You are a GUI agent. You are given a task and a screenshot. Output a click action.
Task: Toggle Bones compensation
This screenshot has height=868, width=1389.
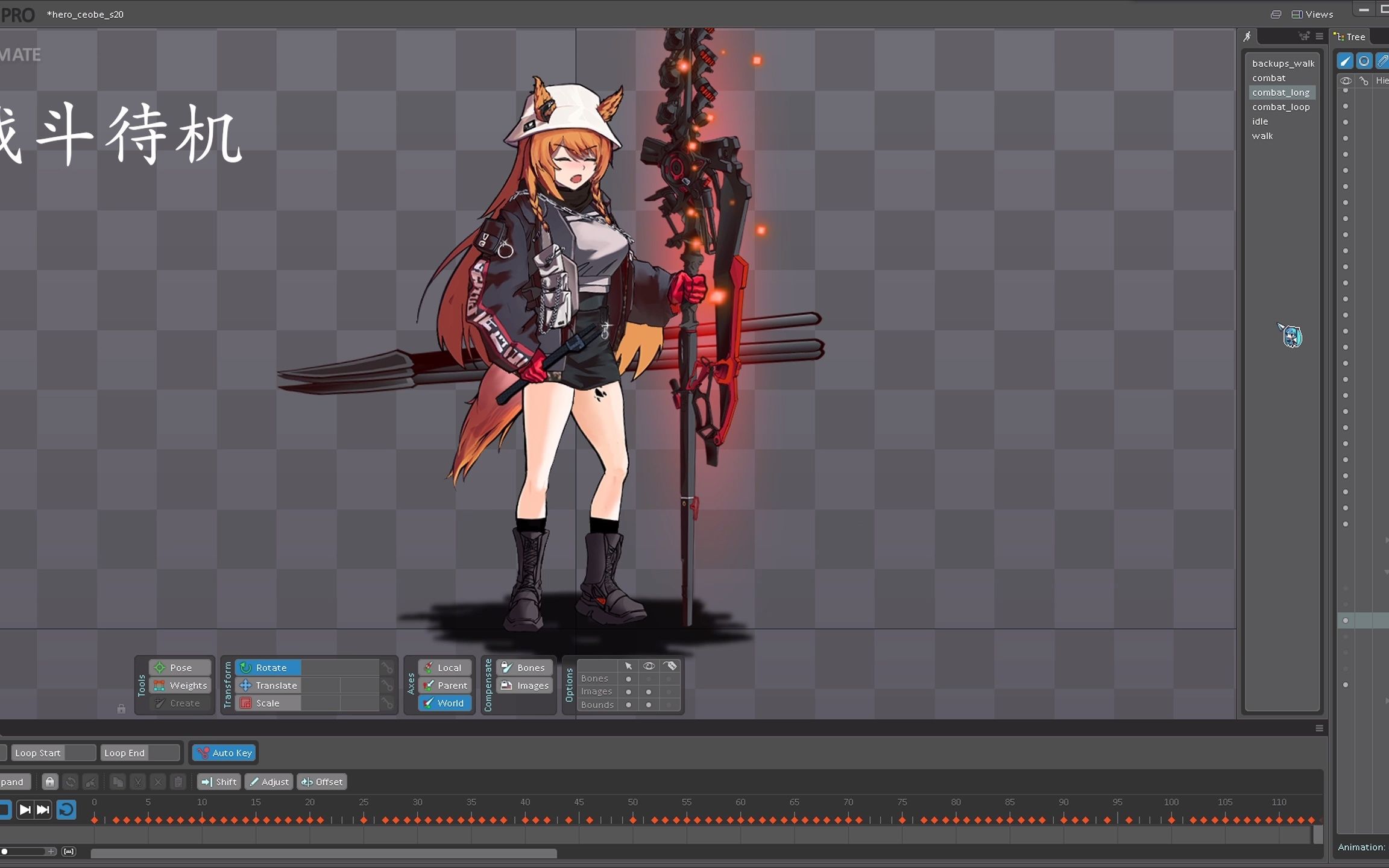[524, 667]
